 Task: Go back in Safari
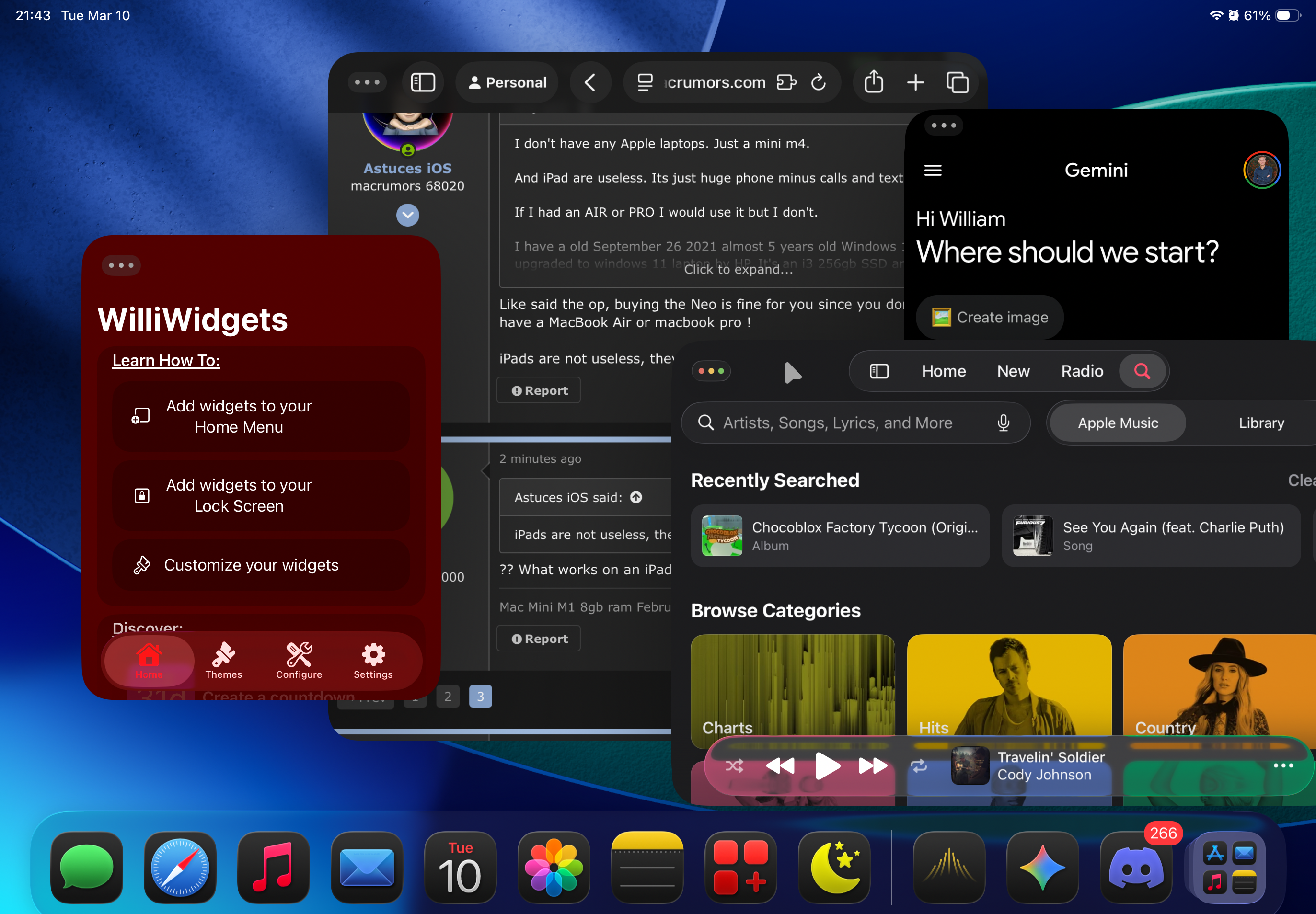[590, 82]
